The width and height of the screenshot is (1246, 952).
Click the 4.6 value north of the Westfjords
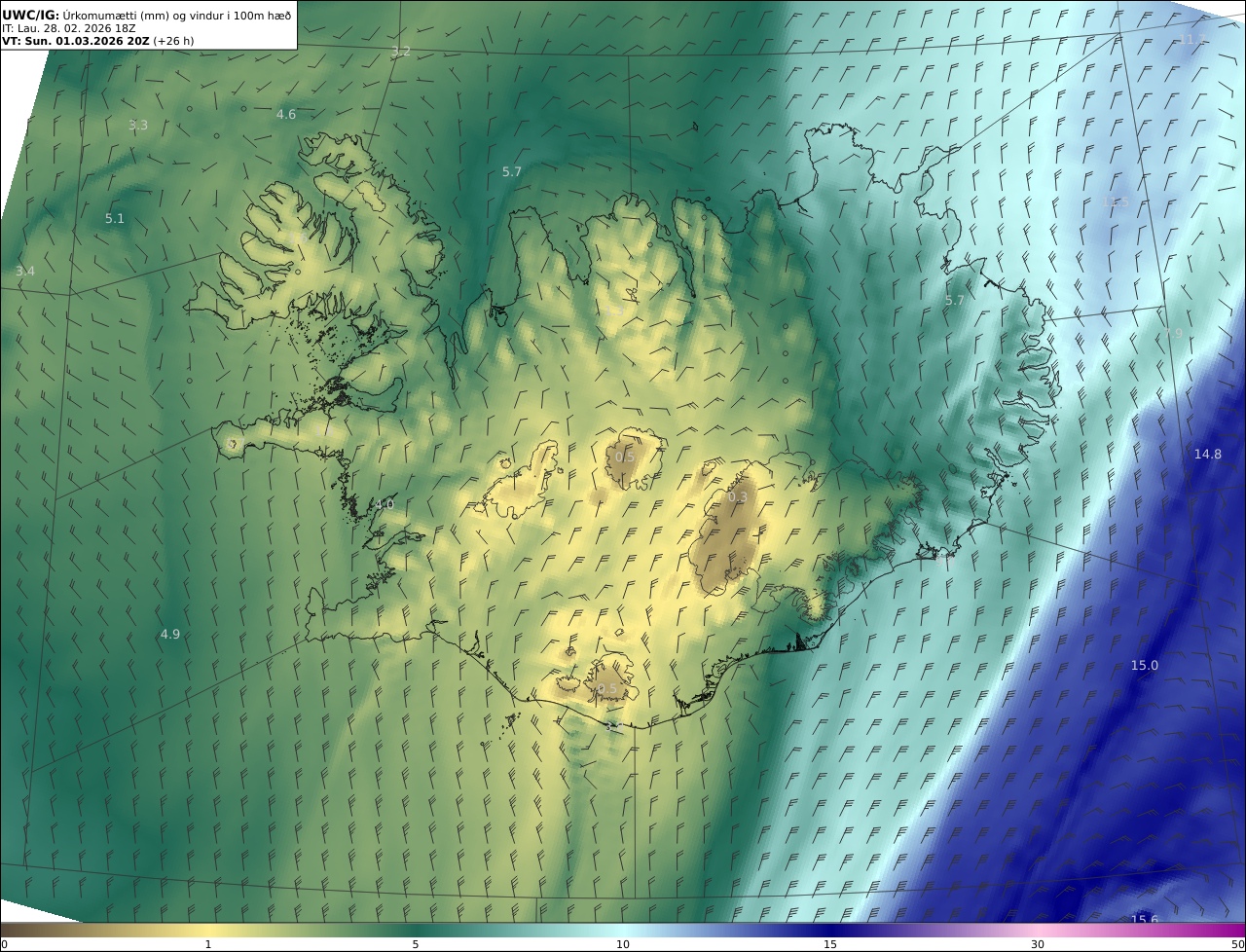coord(285,114)
